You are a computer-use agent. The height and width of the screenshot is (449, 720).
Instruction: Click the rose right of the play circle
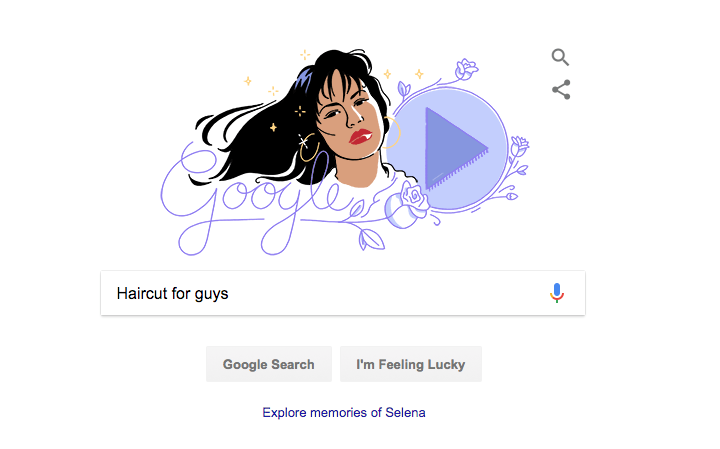pos(519,146)
